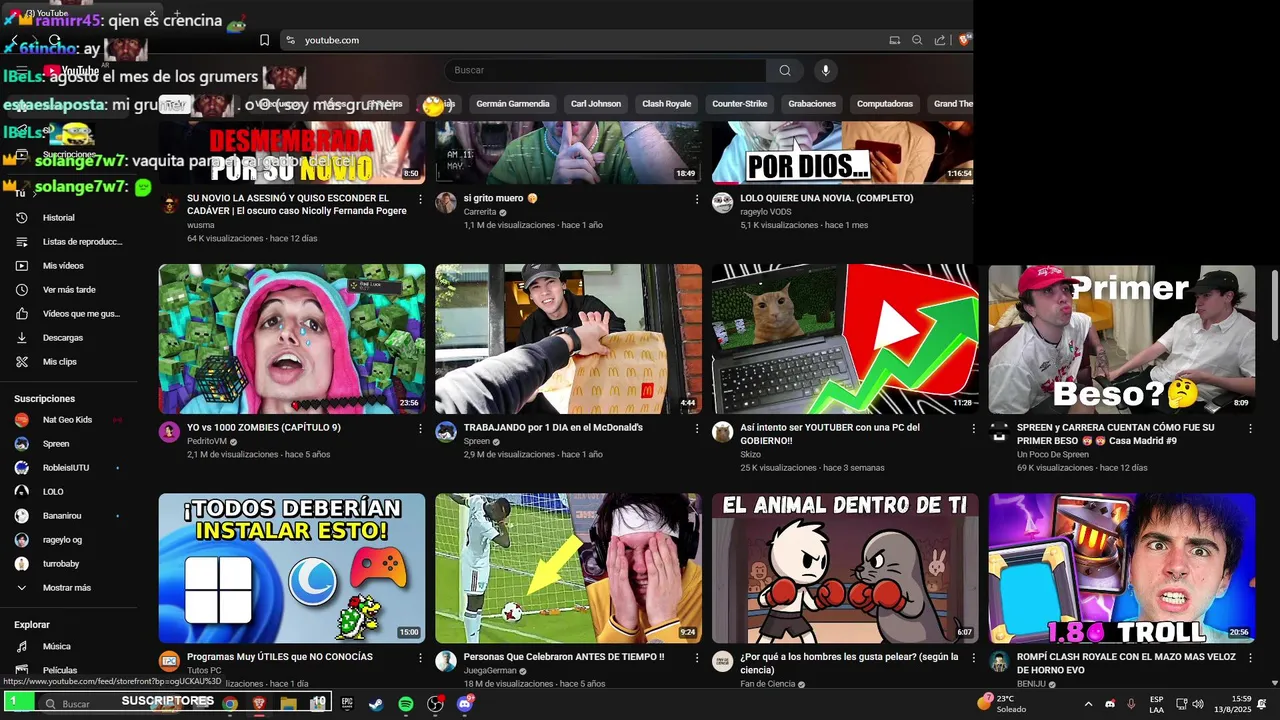Click the Carrerita channel avatar

coord(446,203)
